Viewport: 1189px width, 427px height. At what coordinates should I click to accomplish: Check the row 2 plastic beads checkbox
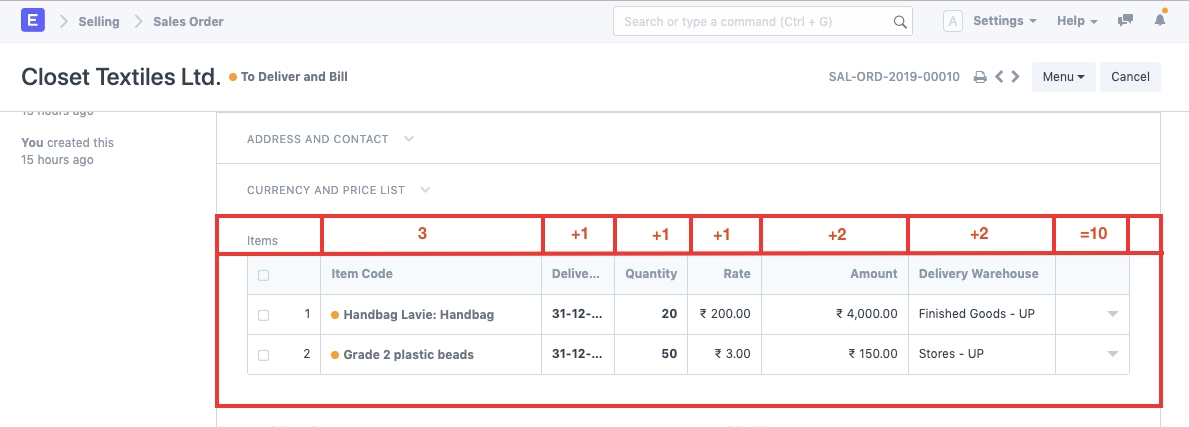(x=264, y=355)
